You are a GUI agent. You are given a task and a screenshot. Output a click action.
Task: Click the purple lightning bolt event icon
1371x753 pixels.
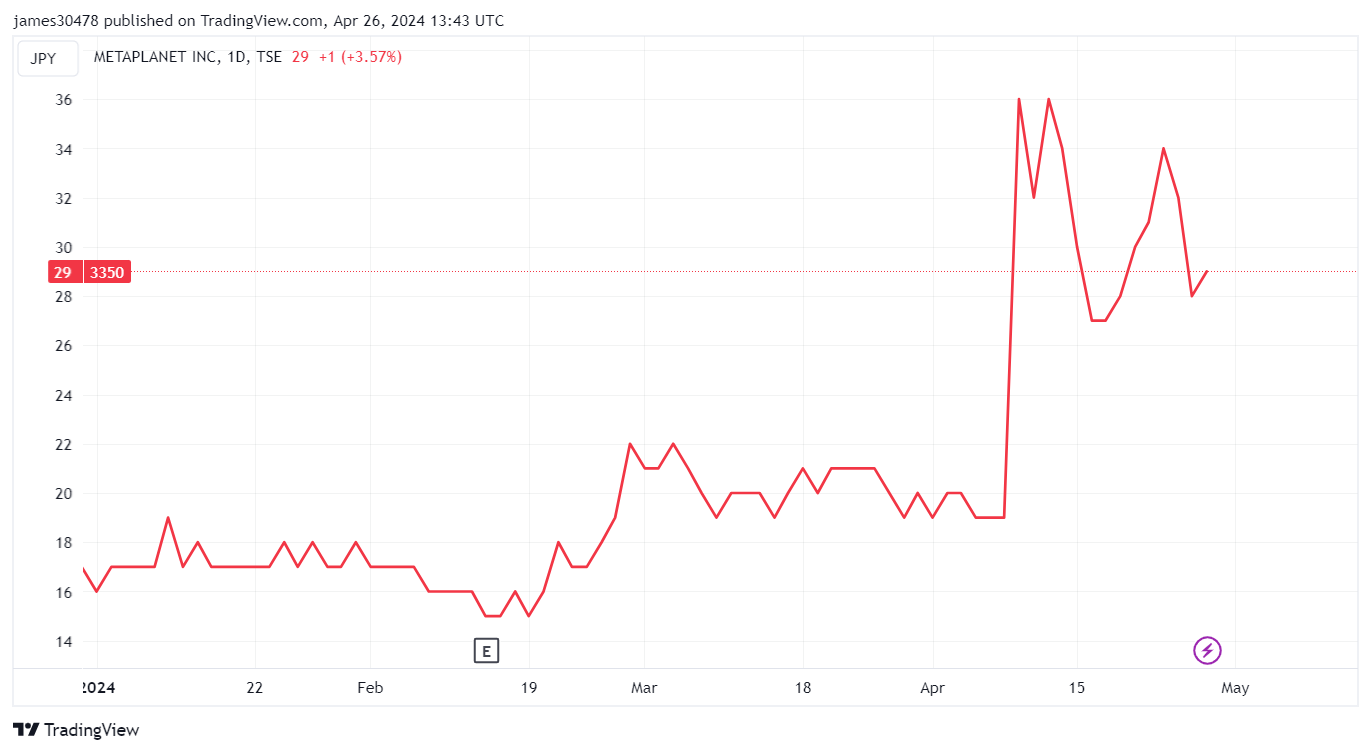coord(1207,651)
